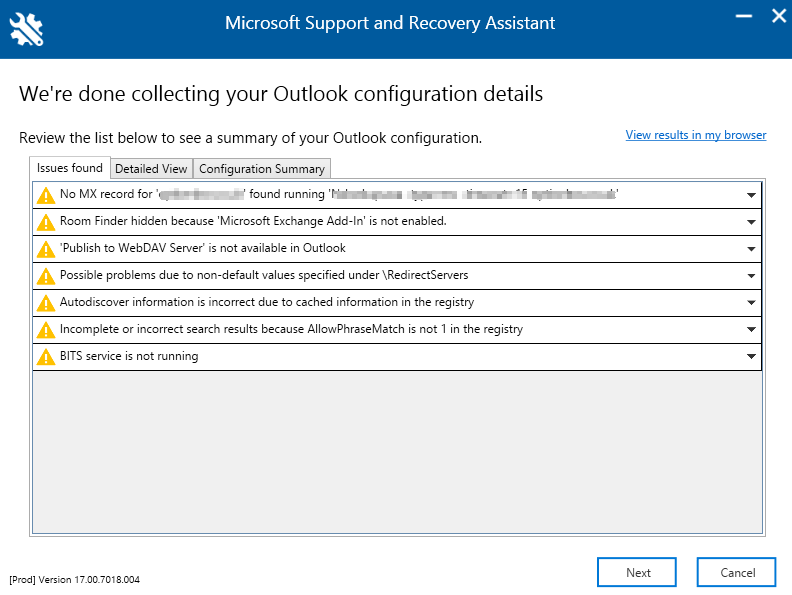The height and width of the screenshot is (595, 792).
Task: Close the Support and Recovery Assistant window
Action: coord(779,16)
